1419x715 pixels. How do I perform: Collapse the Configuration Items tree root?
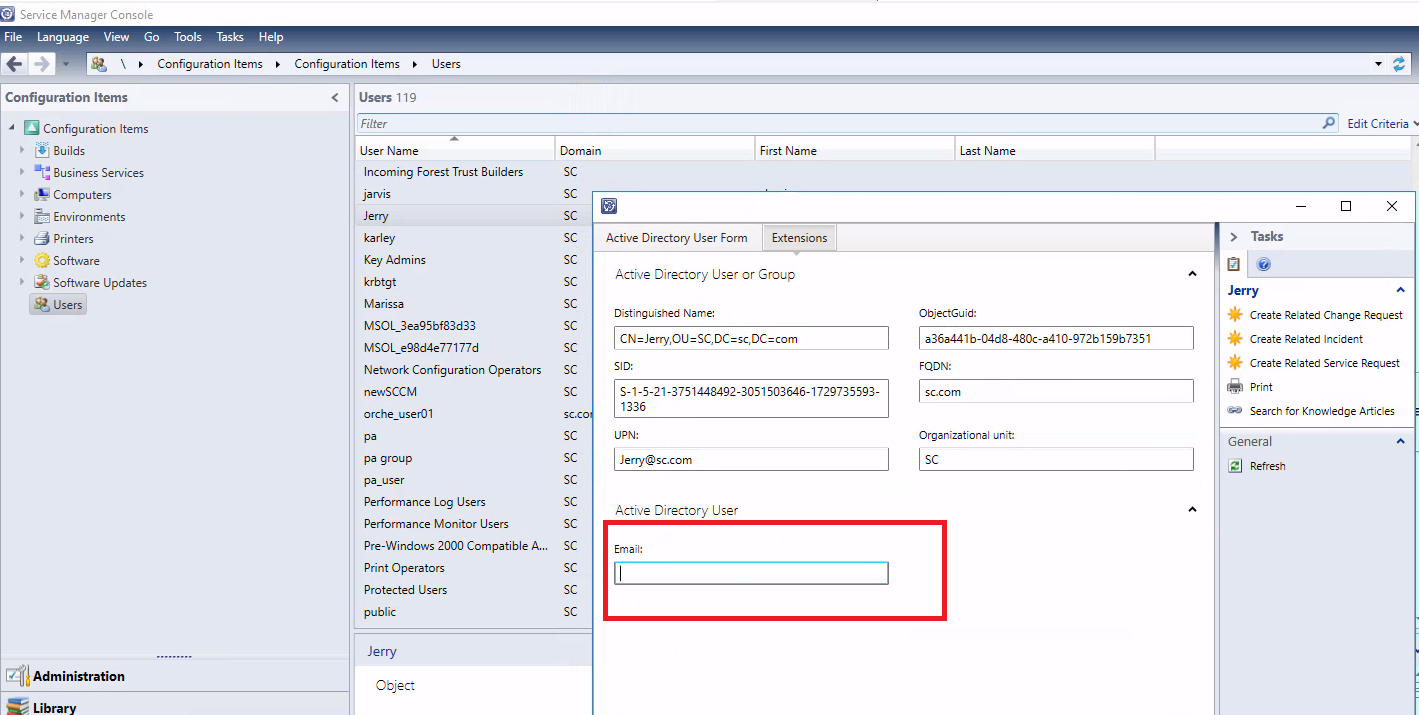point(12,128)
